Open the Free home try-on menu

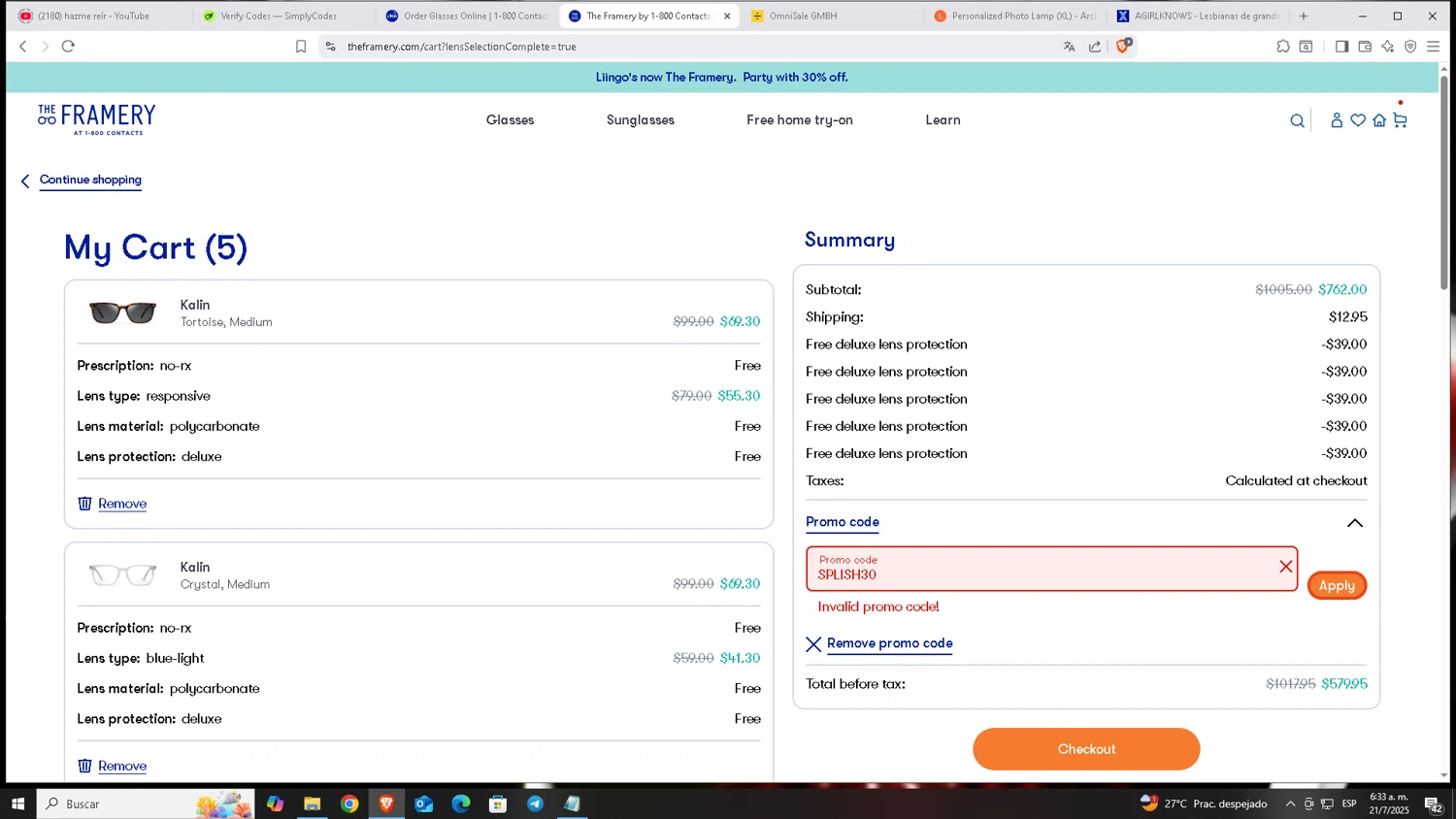pyautogui.click(x=800, y=120)
